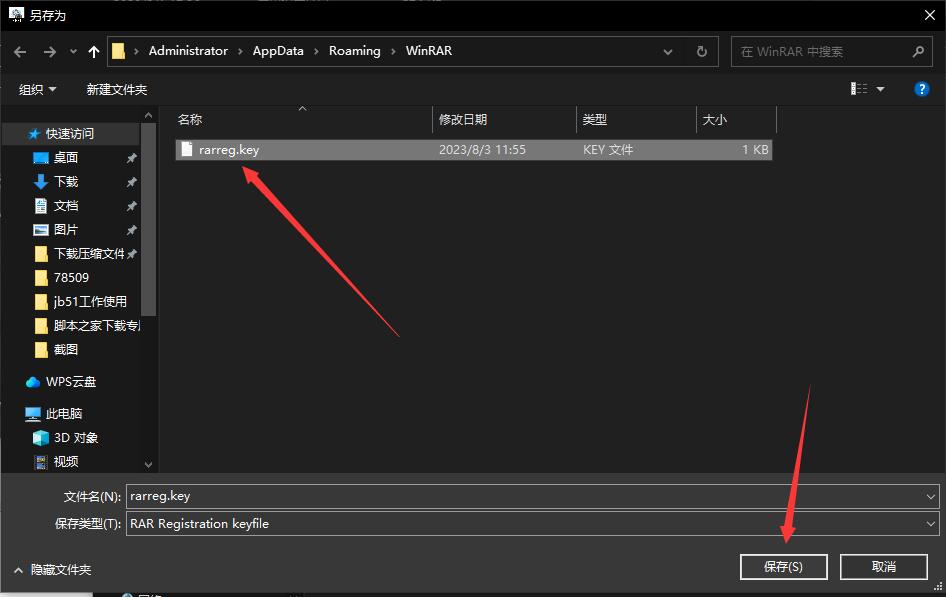
Task: Open 下载压缩文件 folder in sidebar
Action: pyautogui.click(x=89, y=254)
